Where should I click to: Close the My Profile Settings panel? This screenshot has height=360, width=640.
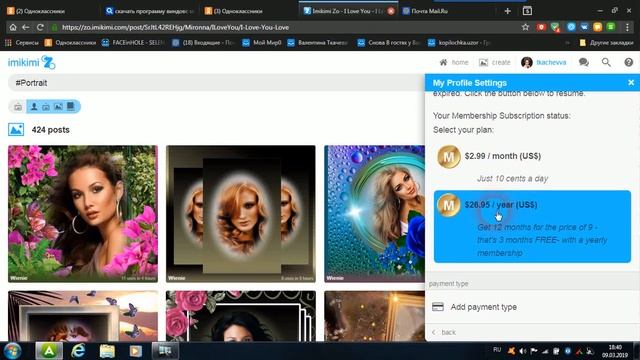(631, 82)
